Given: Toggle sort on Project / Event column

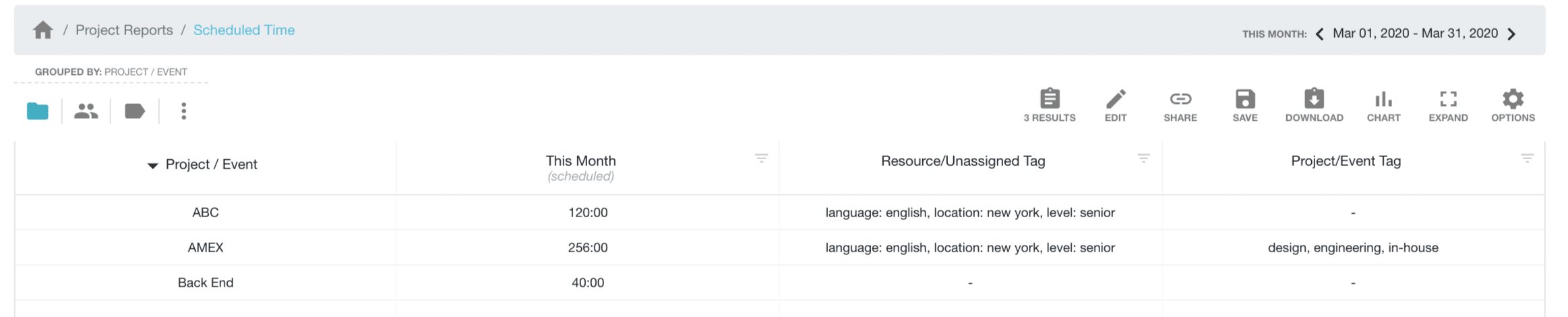Looking at the screenshot, I should [x=202, y=165].
